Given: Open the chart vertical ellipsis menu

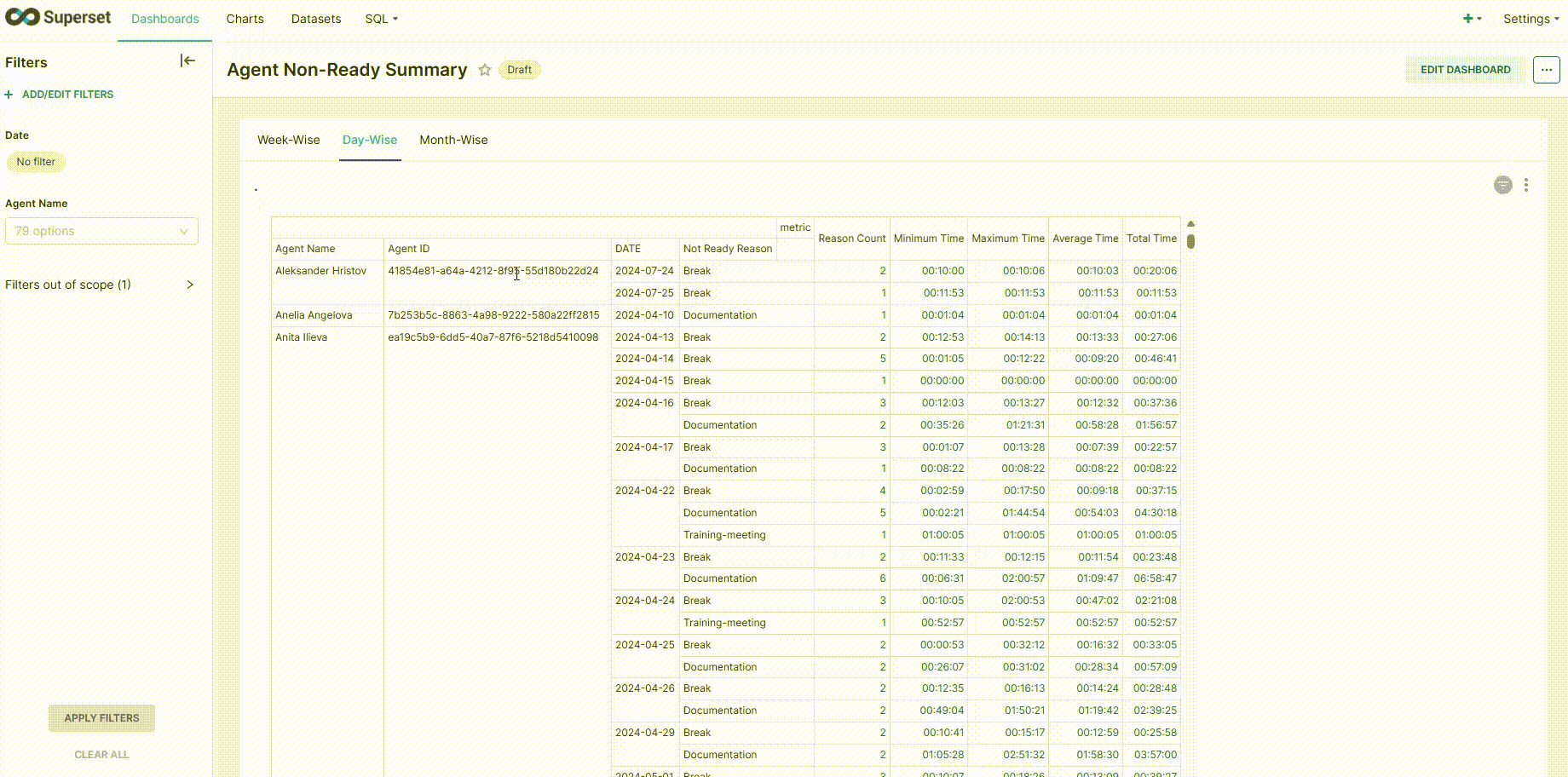Looking at the screenshot, I should click(x=1526, y=185).
